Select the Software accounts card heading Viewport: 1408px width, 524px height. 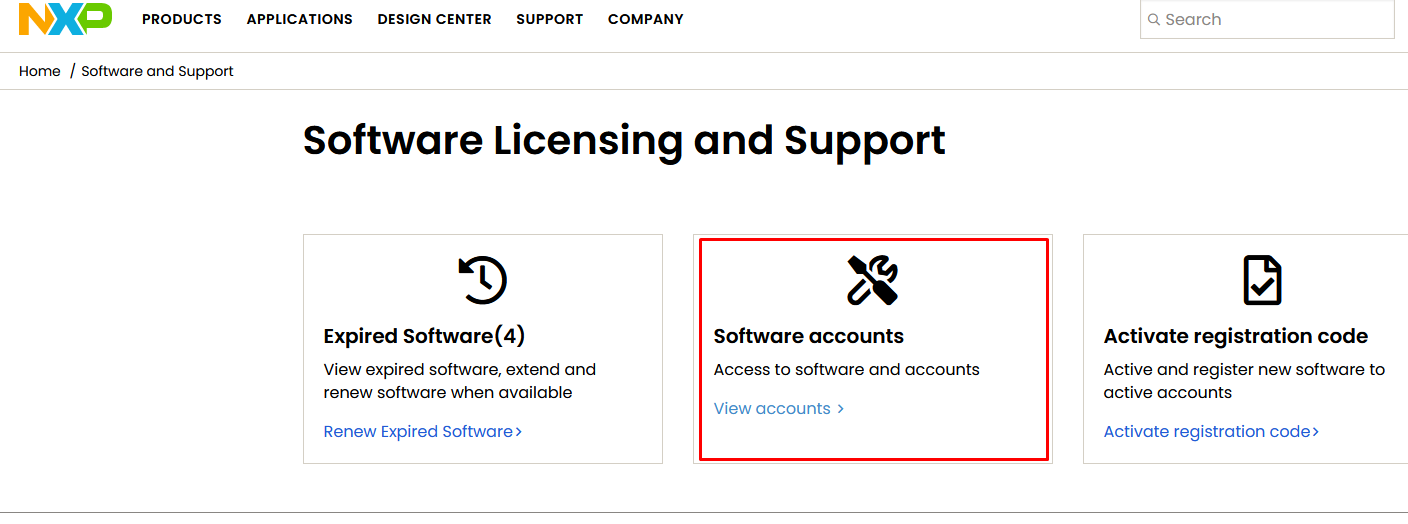point(809,336)
